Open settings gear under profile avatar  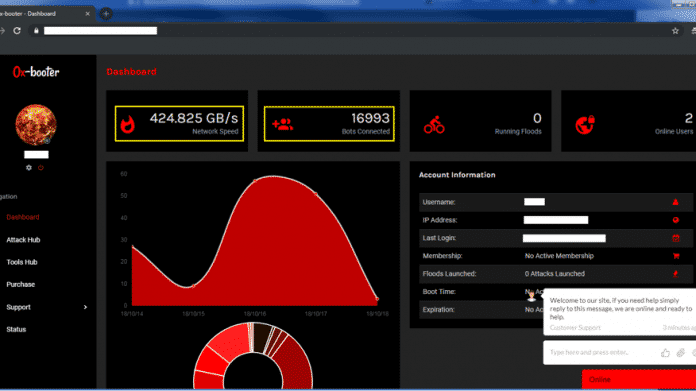(29, 168)
